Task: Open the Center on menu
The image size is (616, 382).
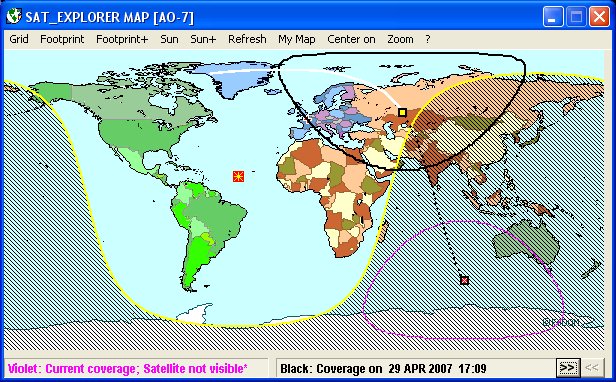Action: point(351,39)
